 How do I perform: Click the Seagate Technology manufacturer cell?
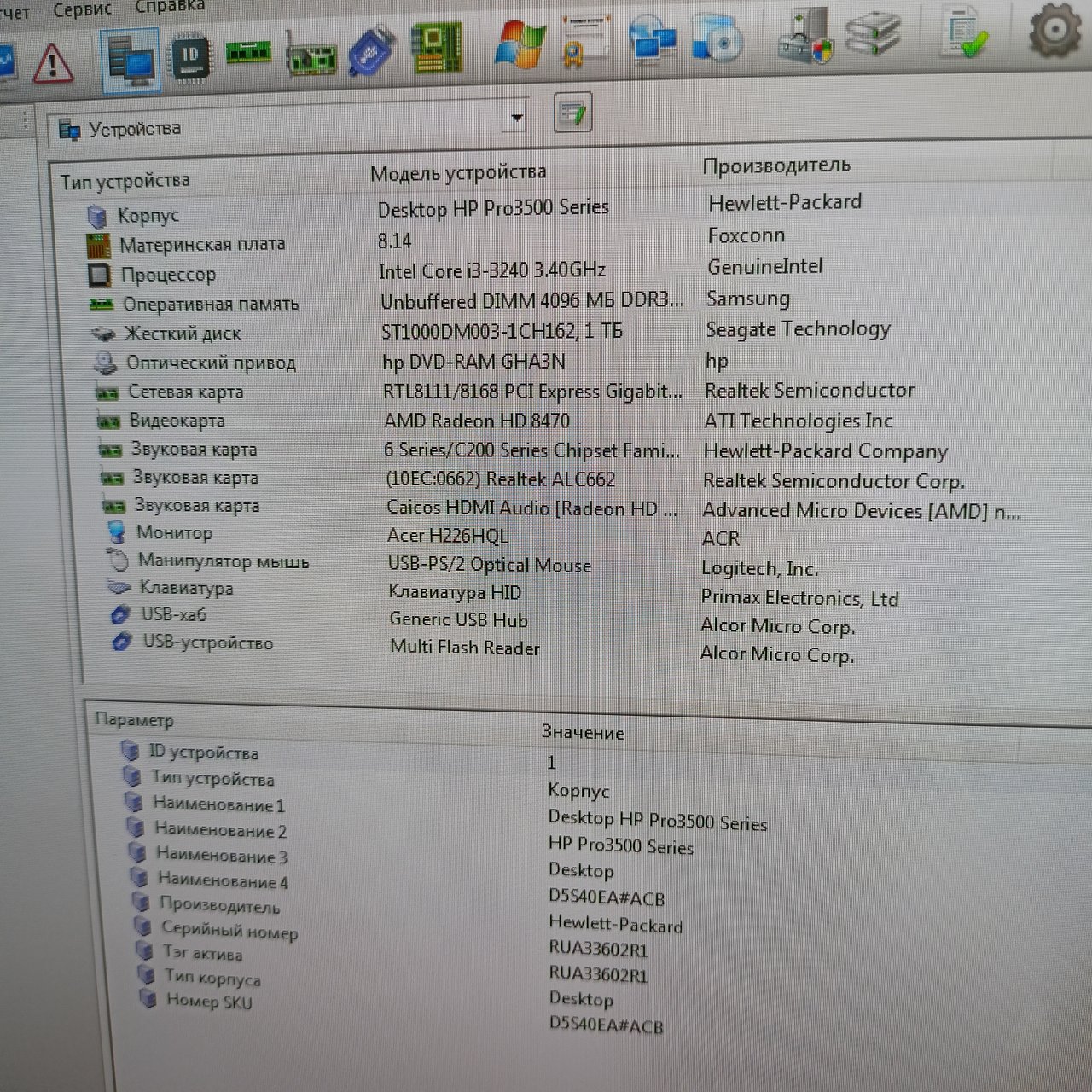coord(798,329)
